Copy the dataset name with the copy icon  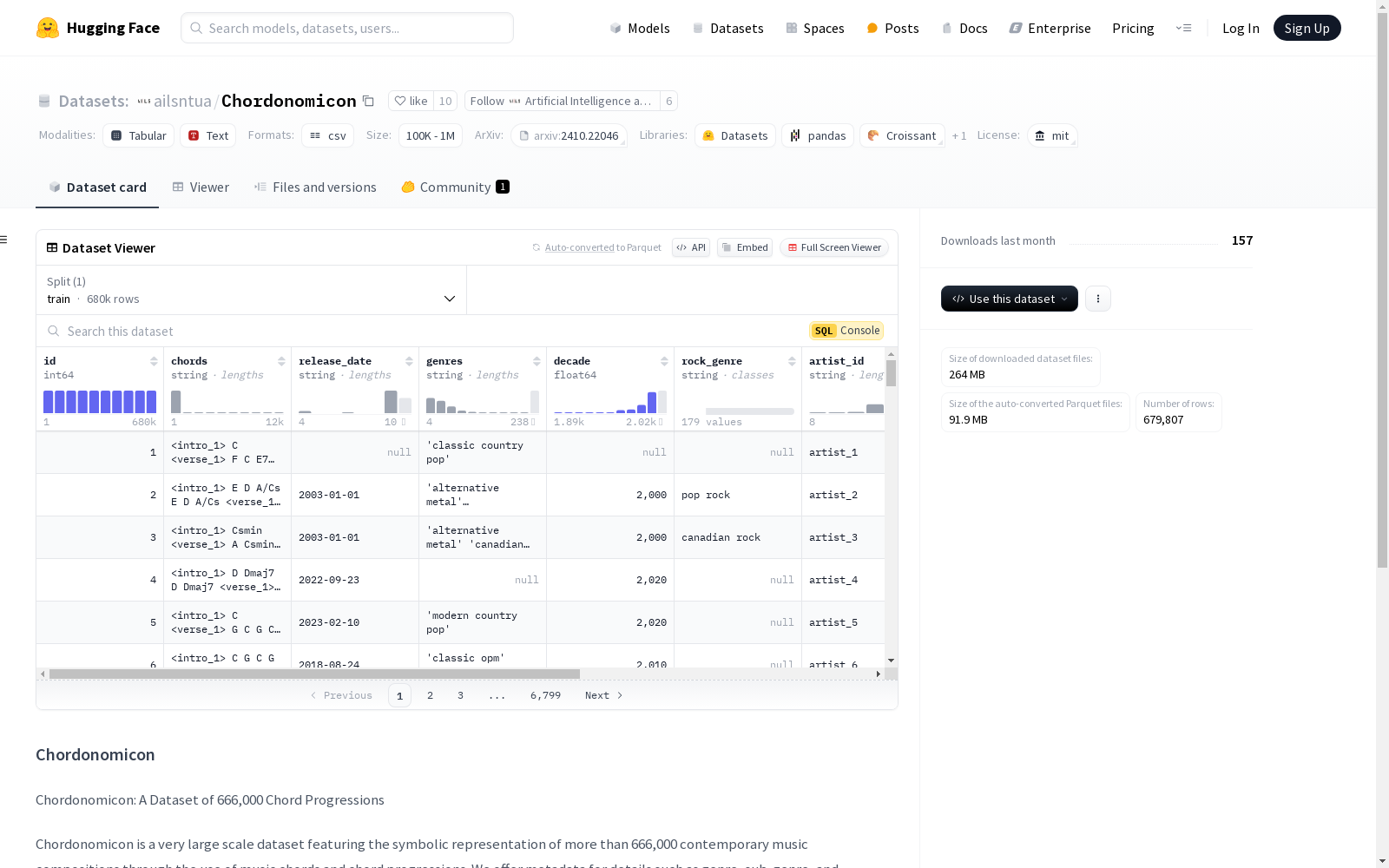[368, 101]
